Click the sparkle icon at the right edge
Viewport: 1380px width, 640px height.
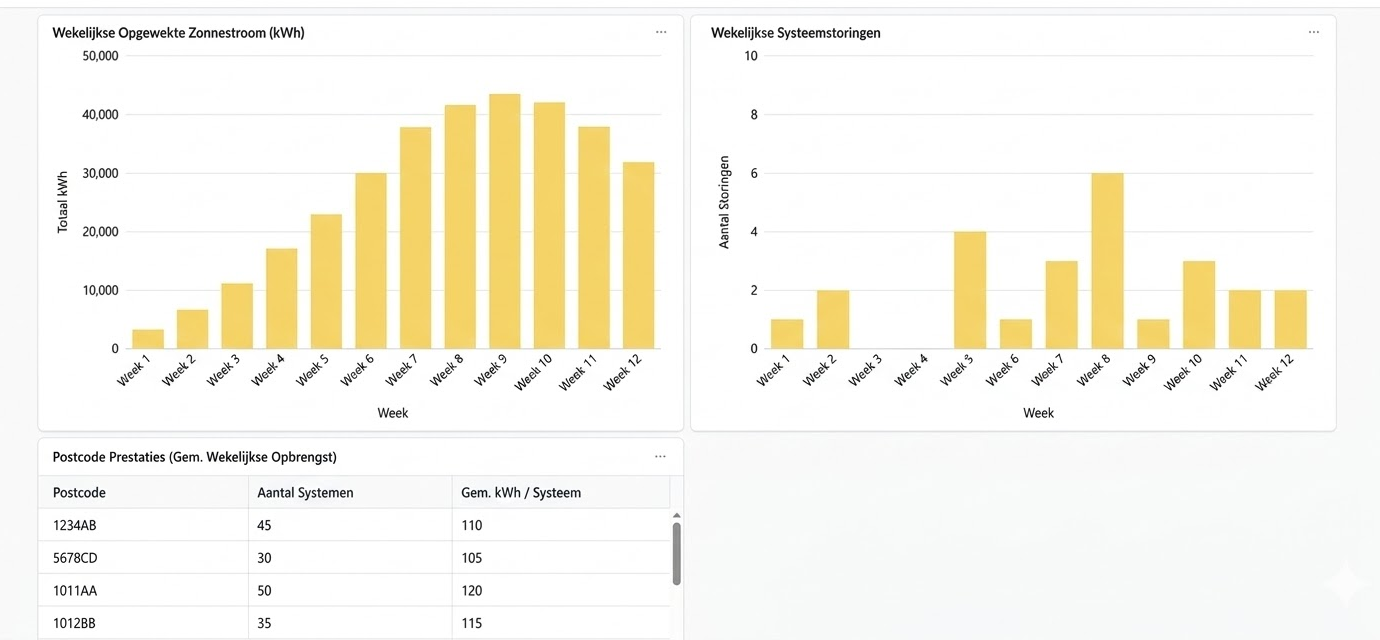point(1344,584)
